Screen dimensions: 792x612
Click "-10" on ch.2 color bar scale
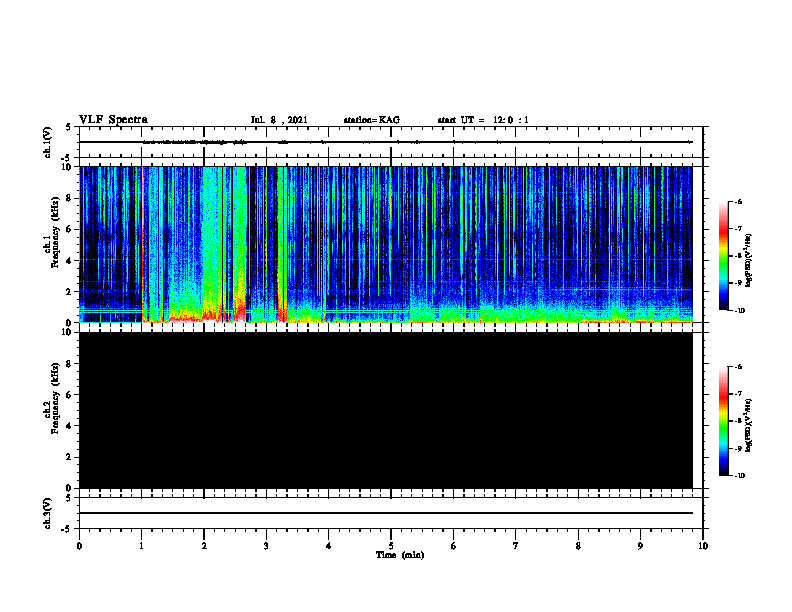[739, 476]
